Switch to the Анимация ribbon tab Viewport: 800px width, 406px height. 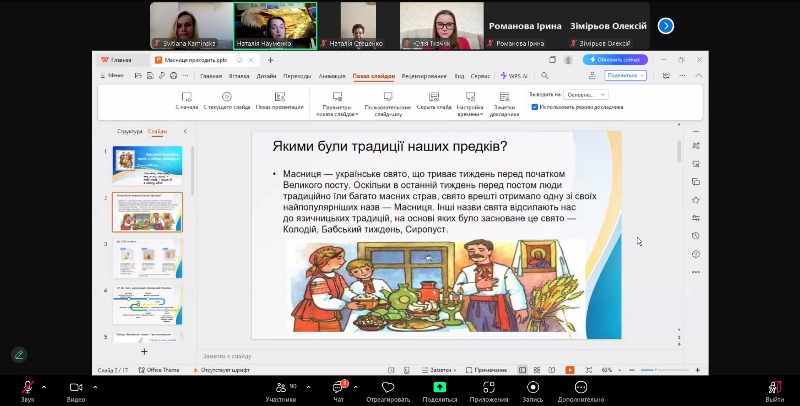(330, 76)
